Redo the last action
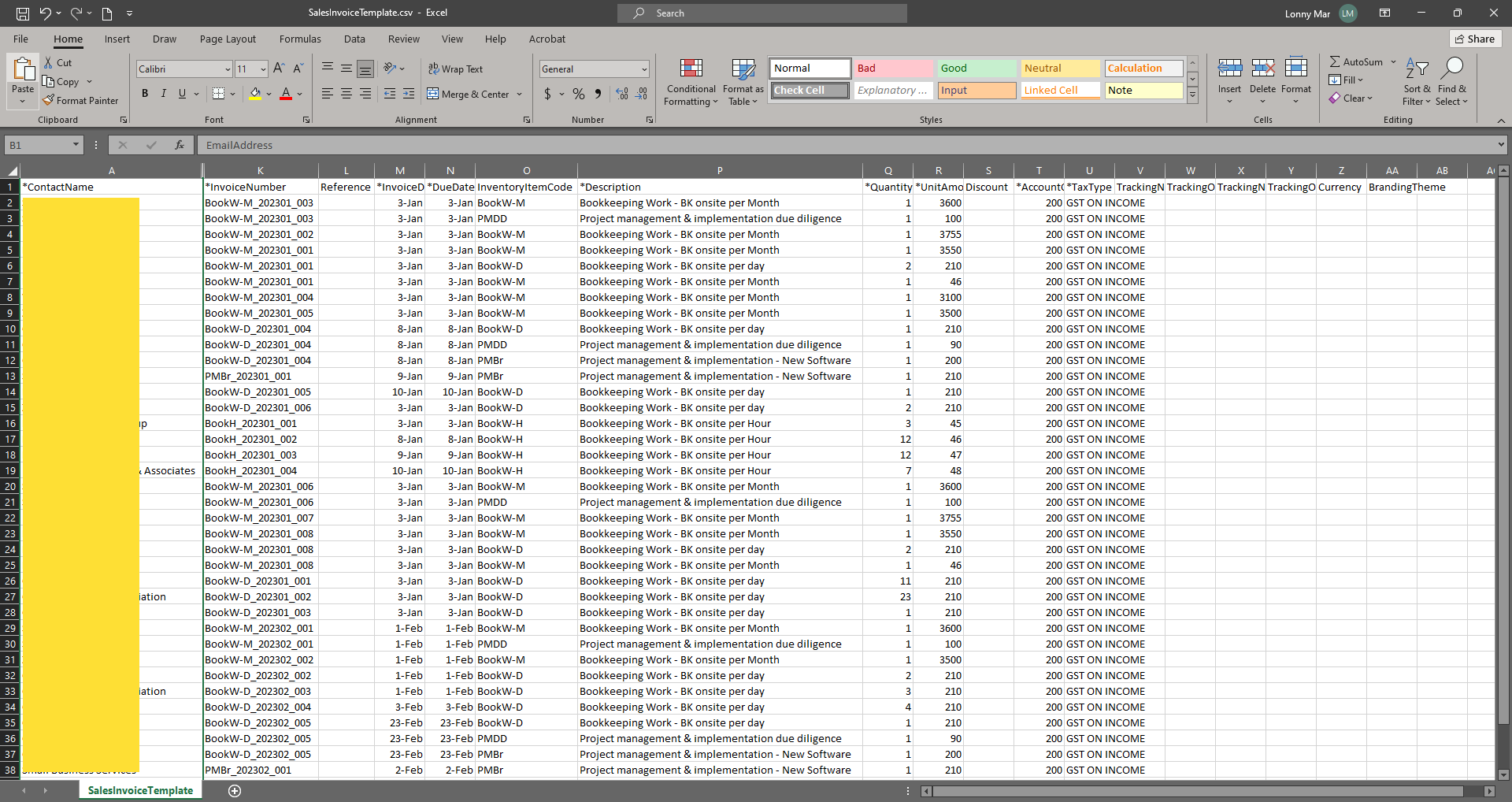The width and height of the screenshot is (1512, 802). [x=76, y=13]
